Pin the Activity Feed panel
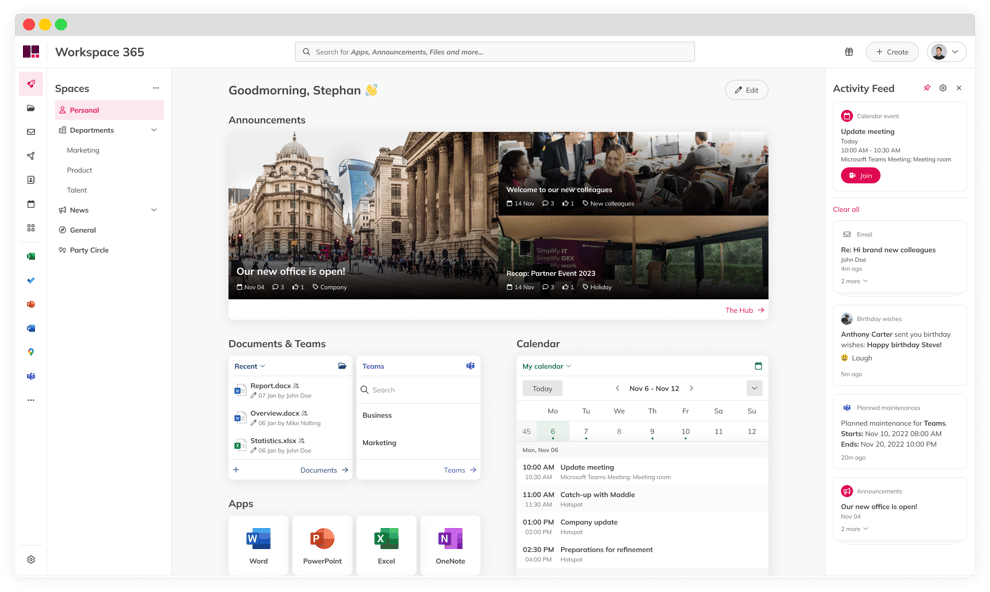The width and height of the screenshot is (990, 592). [x=927, y=88]
